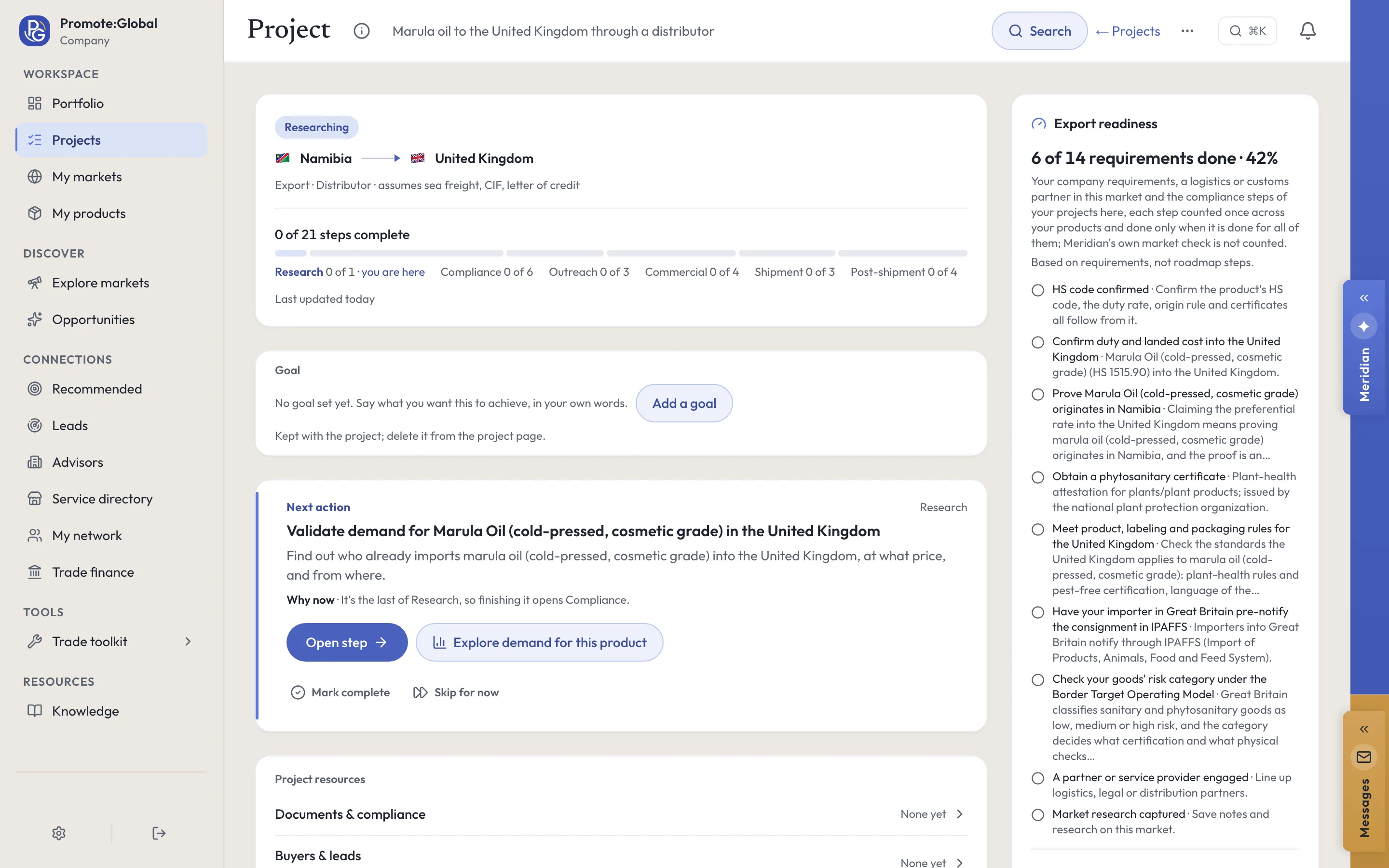Open My products in sidebar

coord(111,214)
